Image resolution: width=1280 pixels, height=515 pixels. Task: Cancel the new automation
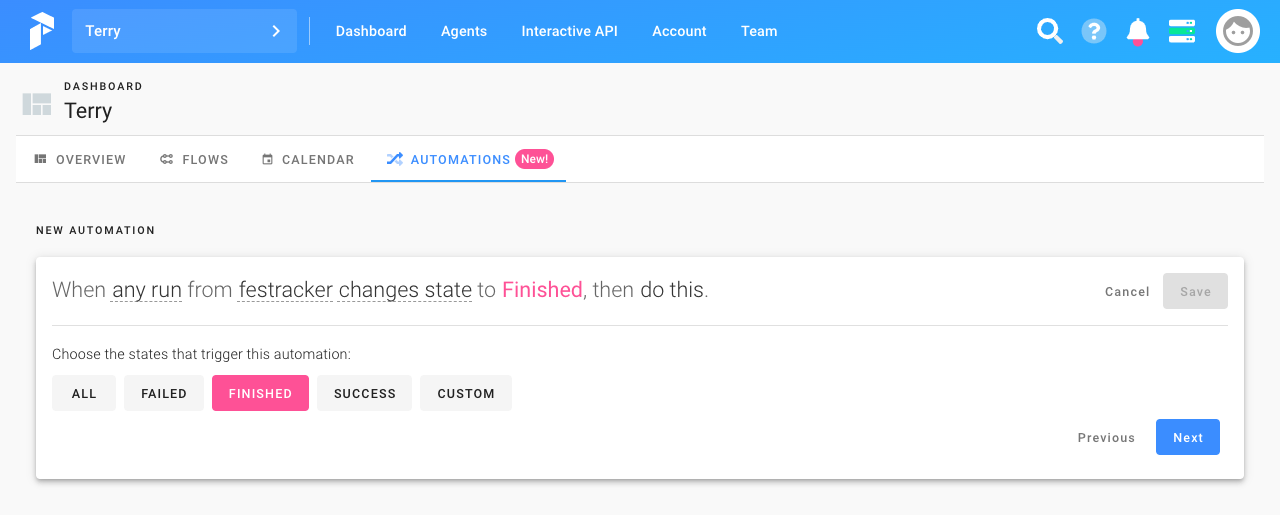[1127, 291]
